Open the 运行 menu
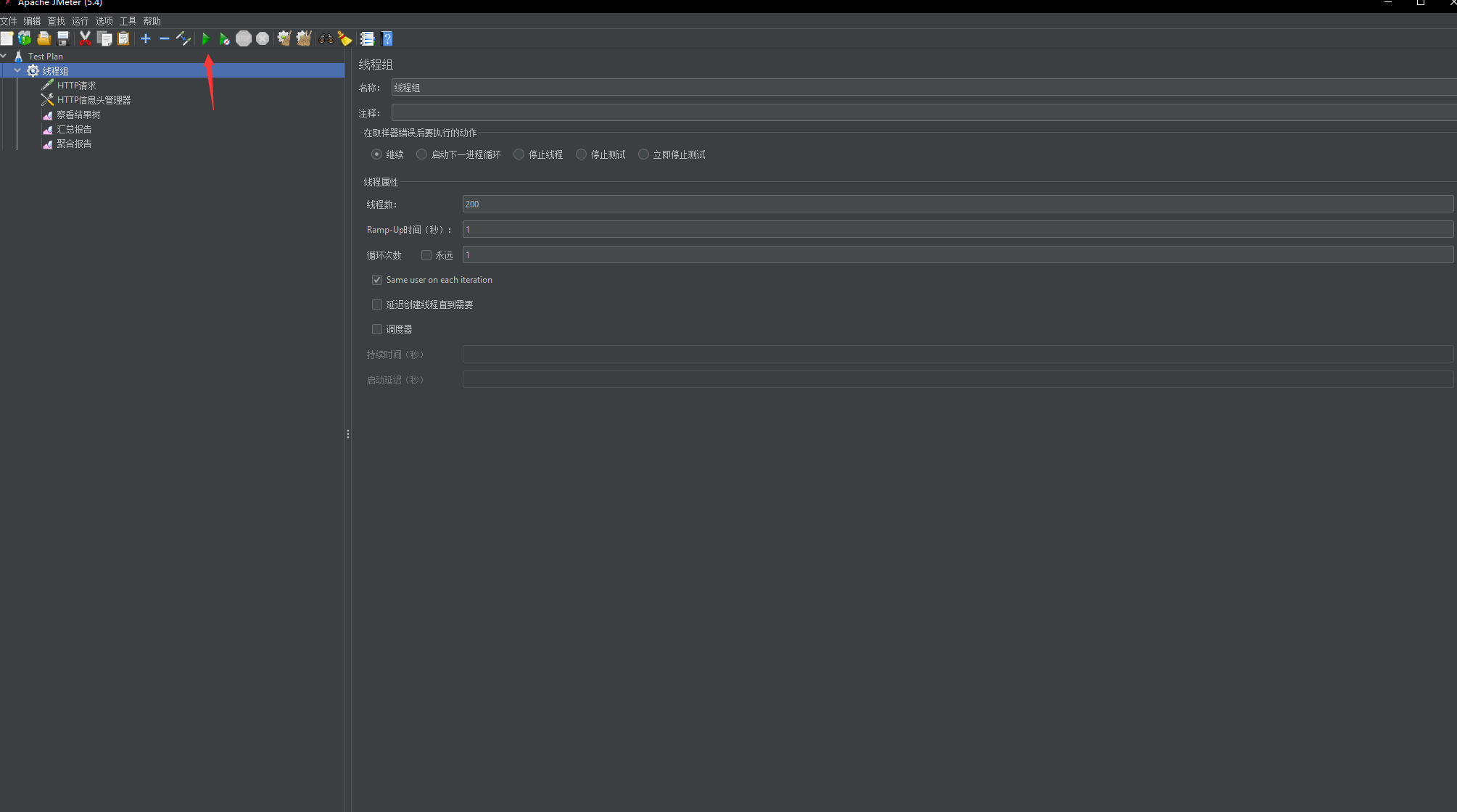Screen dimensions: 1457x812 coord(80,21)
